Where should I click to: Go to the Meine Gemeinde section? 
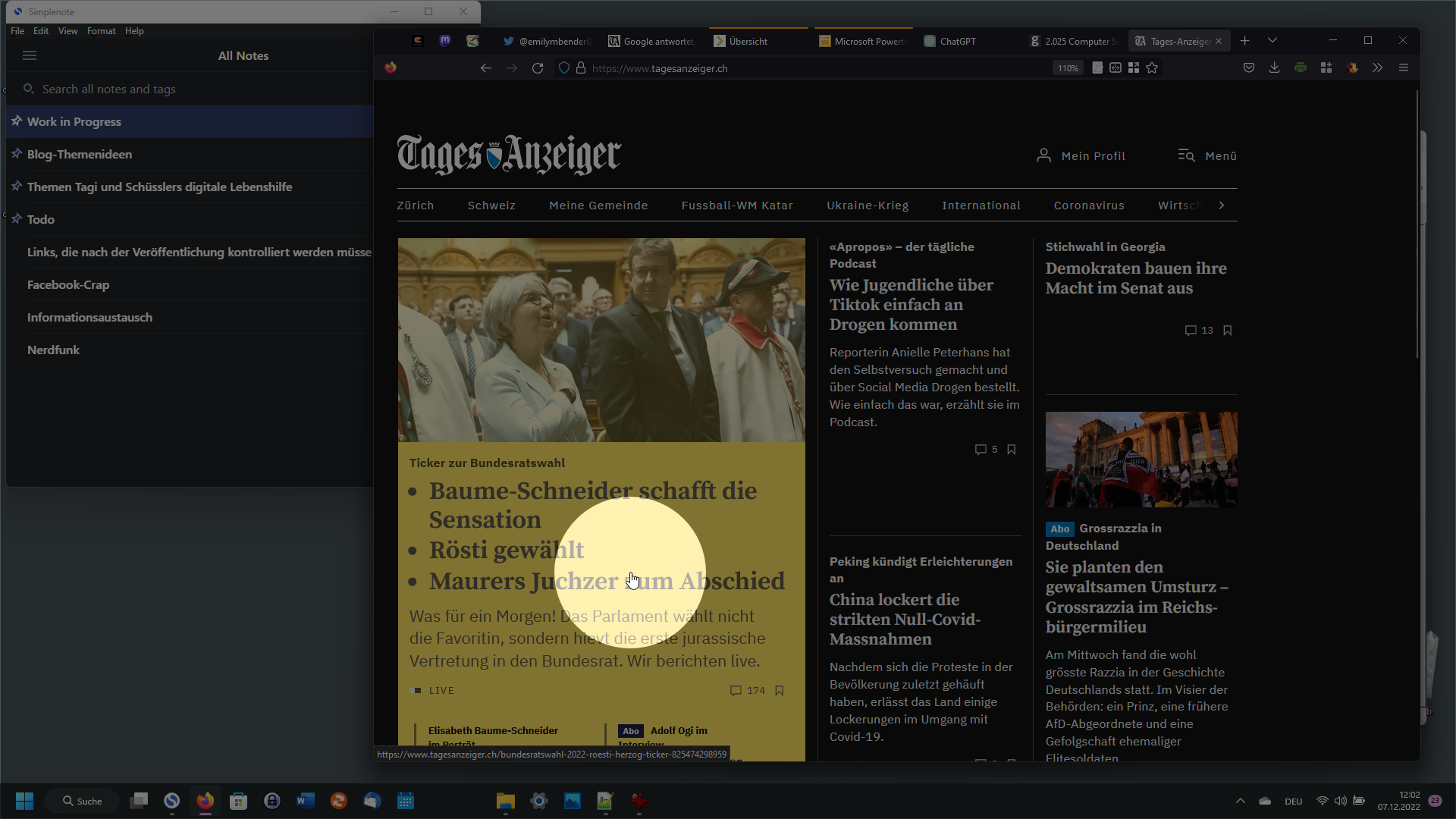tap(598, 206)
